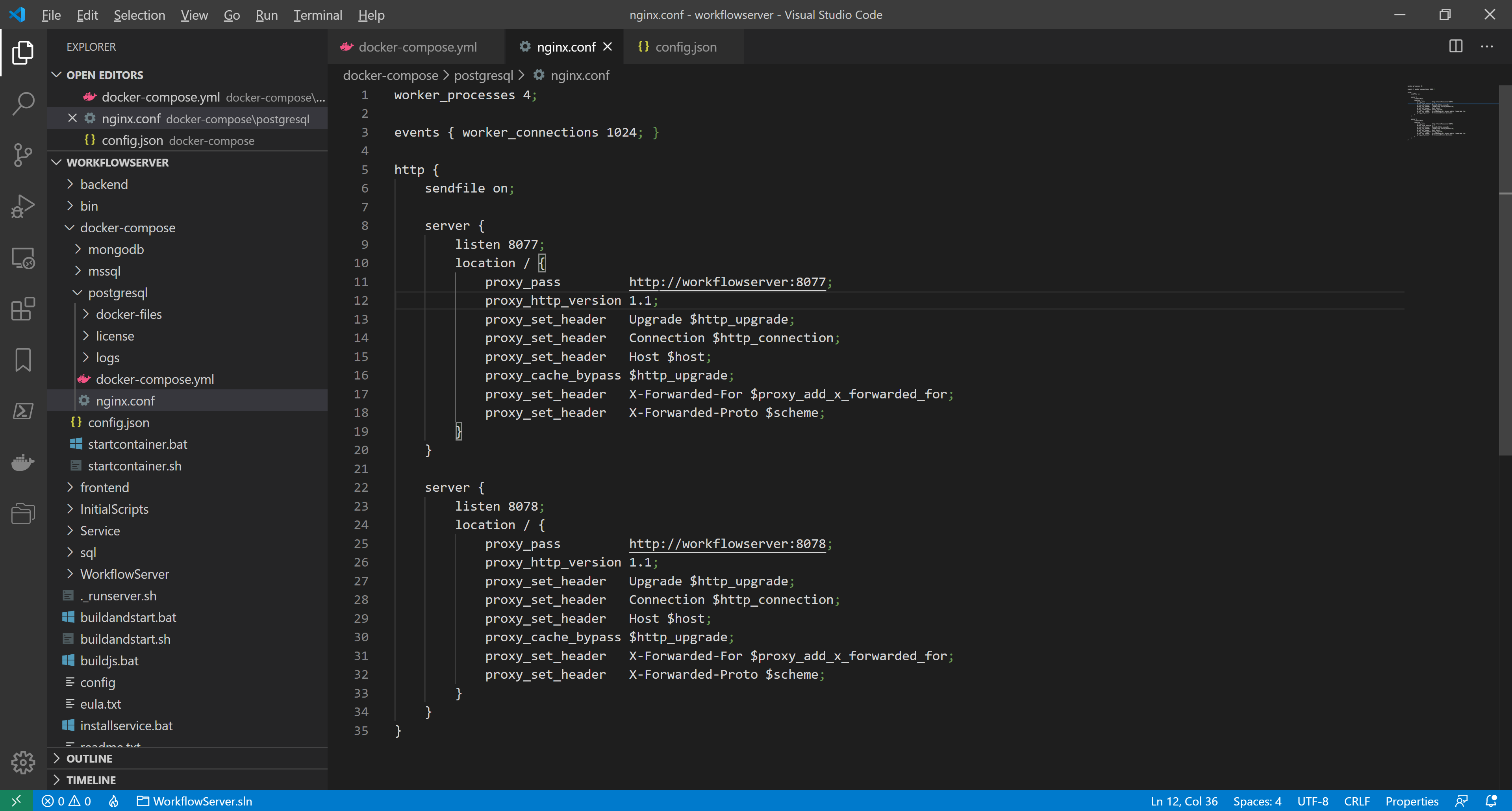Open the terminal-style activity bar icon
The image size is (1512, 811).
click(23, 411)
